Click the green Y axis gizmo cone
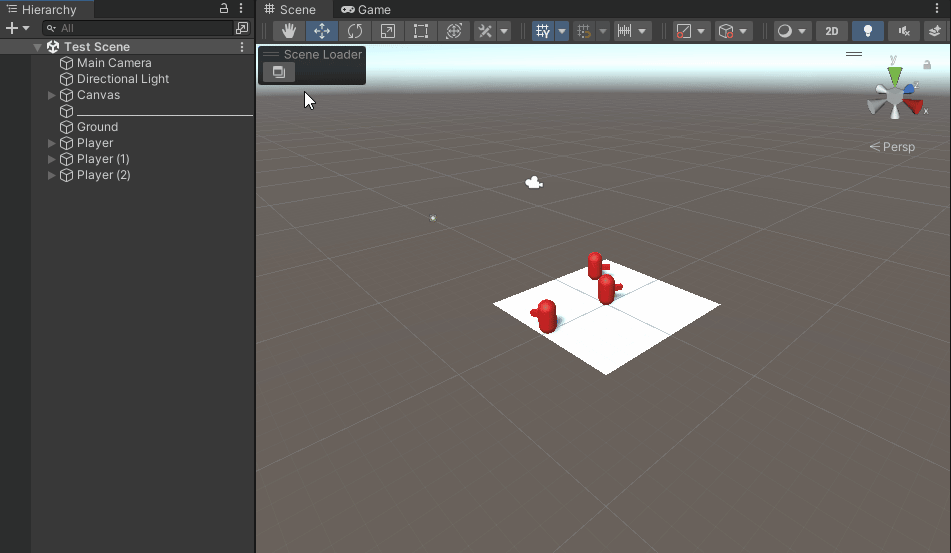 click(895, 76)
